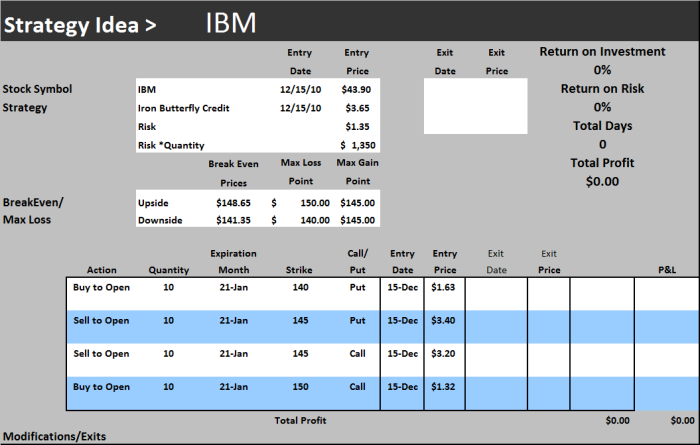Select 'Sell to Open' in the 145 Call row
700x445 pixels.
[x=101, y=354]
